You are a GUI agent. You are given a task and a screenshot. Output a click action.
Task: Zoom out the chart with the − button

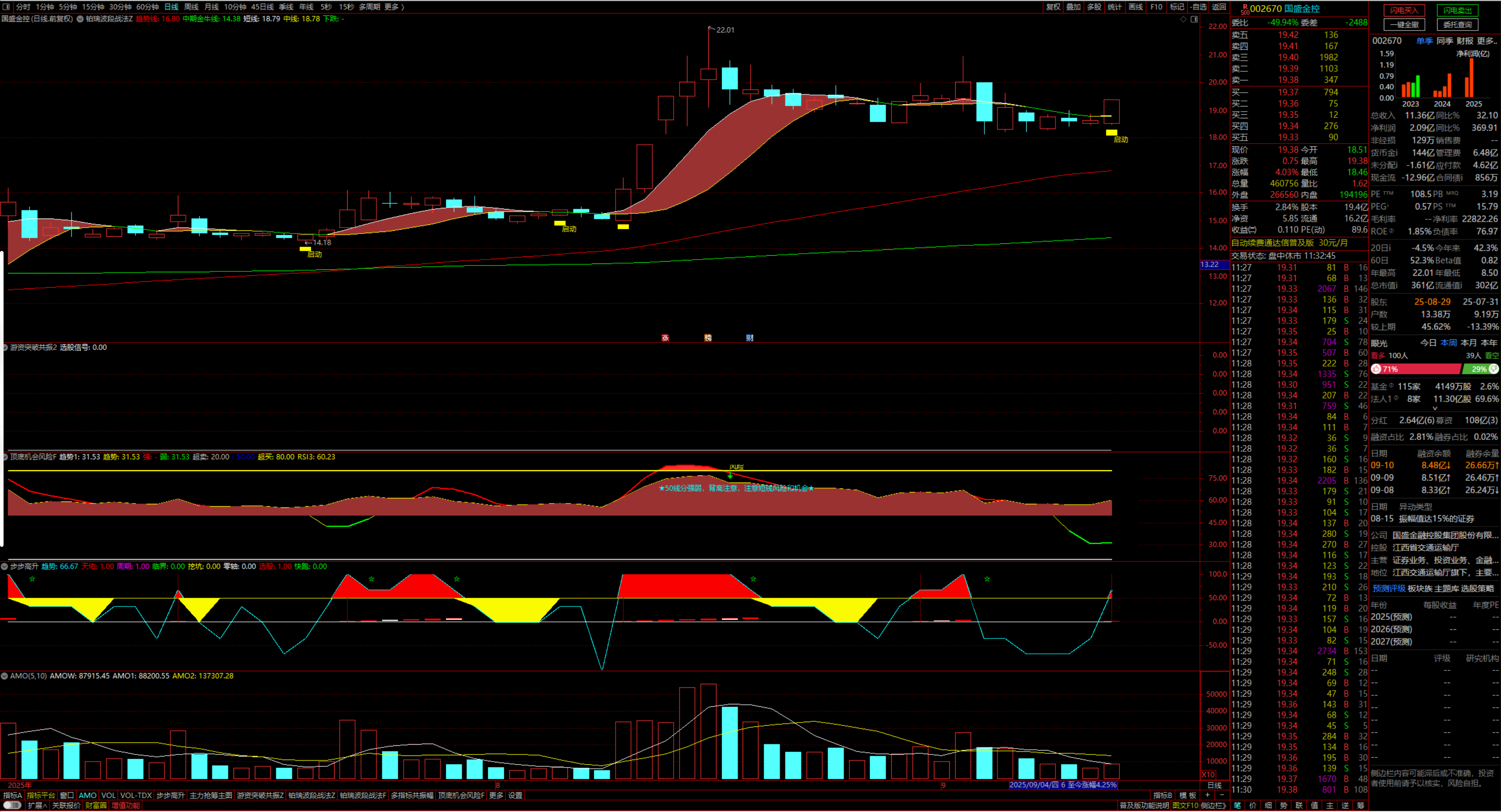[1222, 795]
